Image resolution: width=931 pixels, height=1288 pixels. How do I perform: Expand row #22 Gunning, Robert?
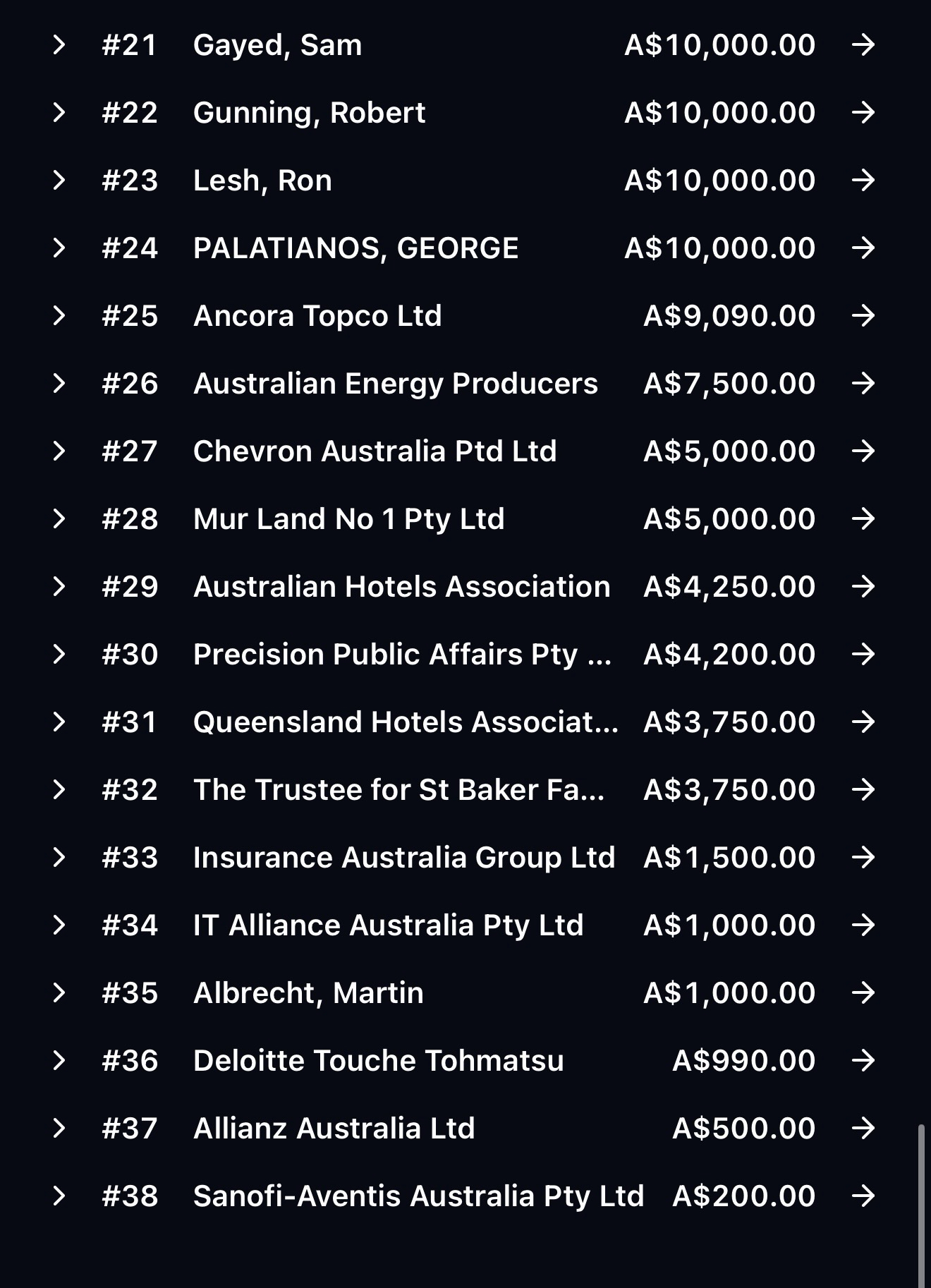click(x=59, y=113)
